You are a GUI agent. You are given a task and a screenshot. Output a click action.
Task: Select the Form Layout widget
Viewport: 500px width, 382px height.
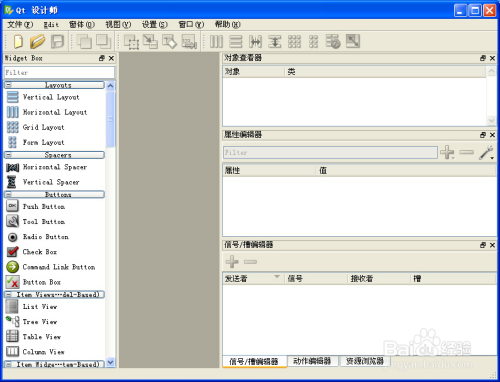43,142
